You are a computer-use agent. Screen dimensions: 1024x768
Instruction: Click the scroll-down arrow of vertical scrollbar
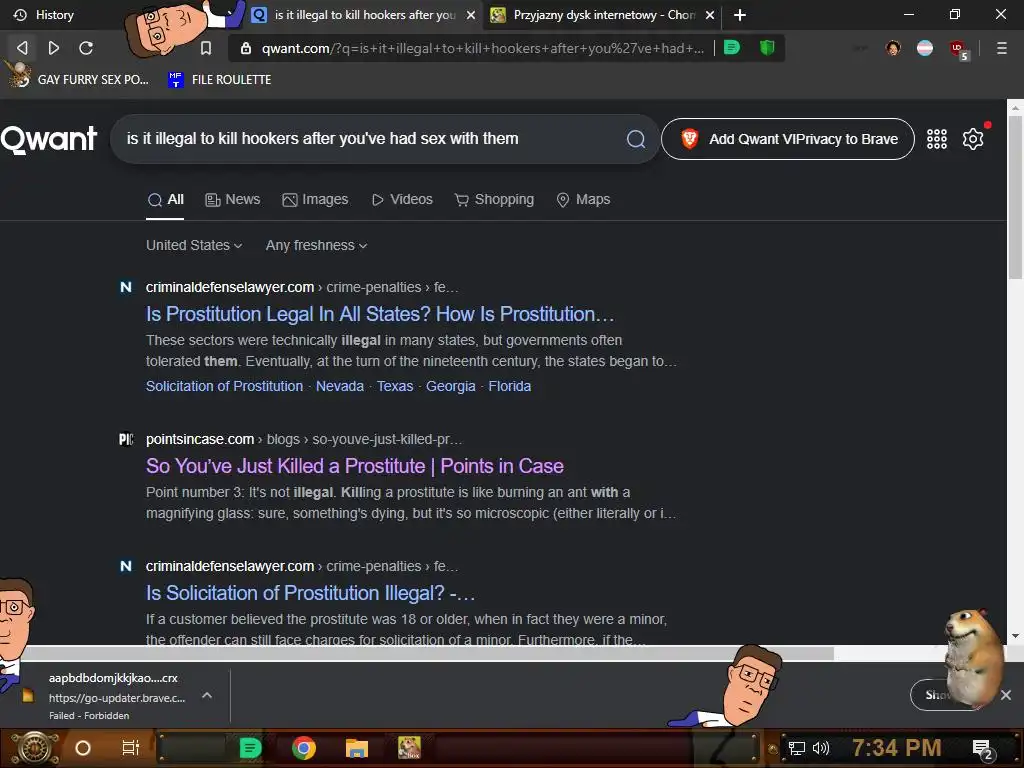(1015, 635)
